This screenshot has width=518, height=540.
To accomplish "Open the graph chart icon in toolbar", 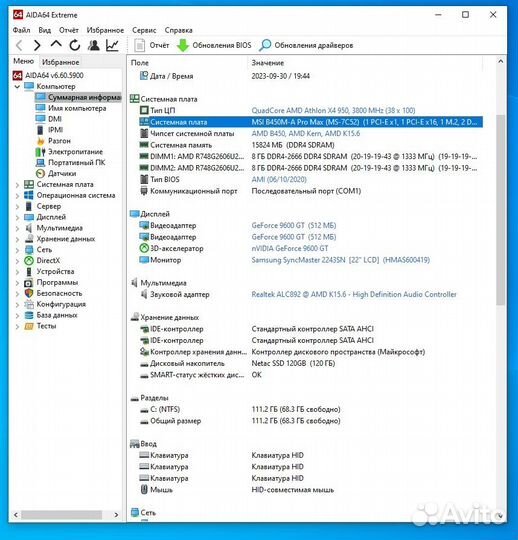I will pos(112,45).
